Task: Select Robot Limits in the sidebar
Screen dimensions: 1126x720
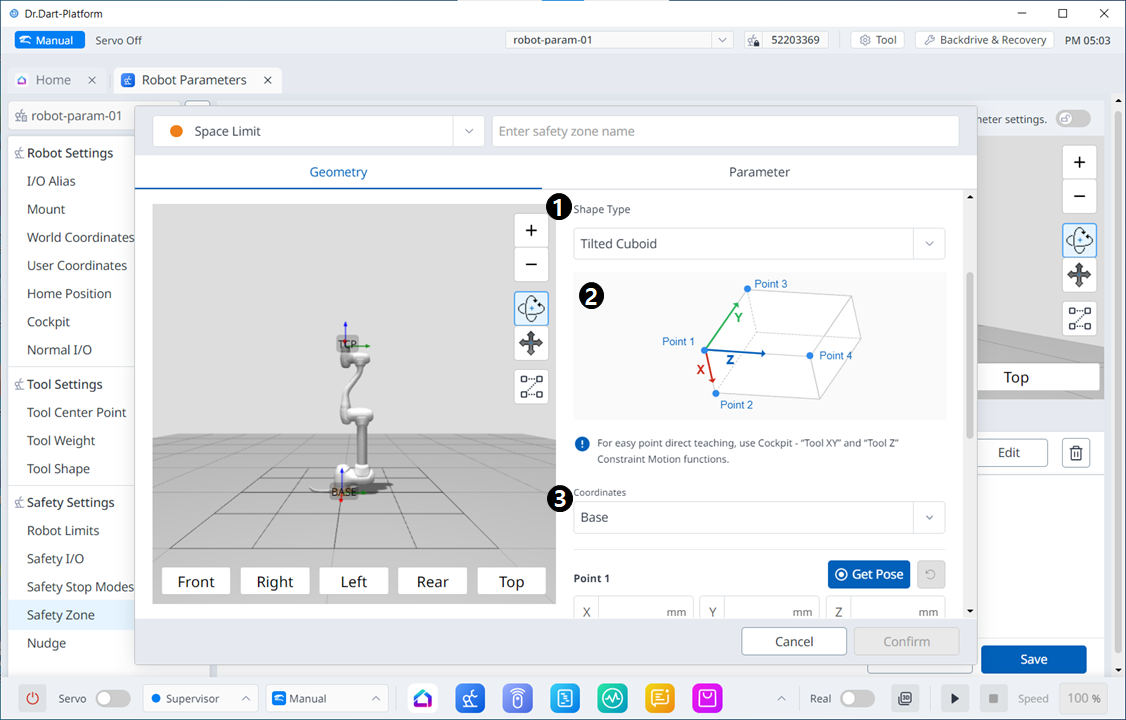Action: click(x=63, y=530)
